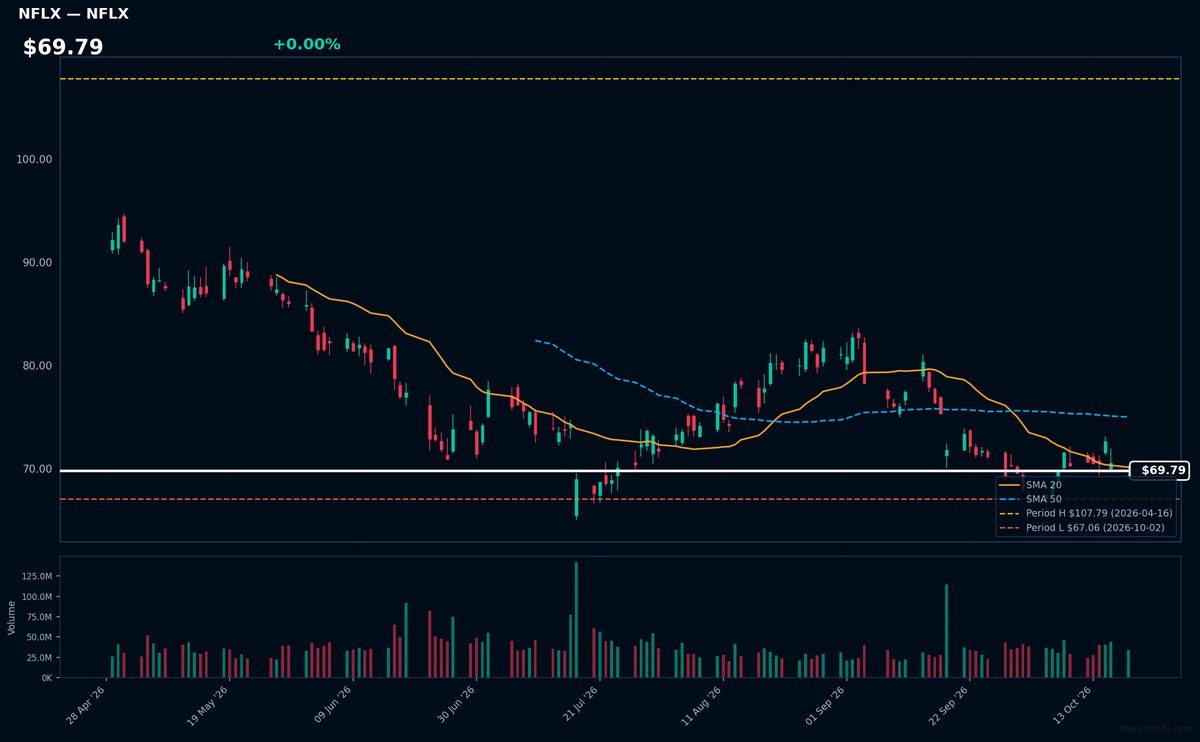Screen dimensions: 1200x742
Task: Click the tallest green volume bar in July
Action: coord(576,620)
